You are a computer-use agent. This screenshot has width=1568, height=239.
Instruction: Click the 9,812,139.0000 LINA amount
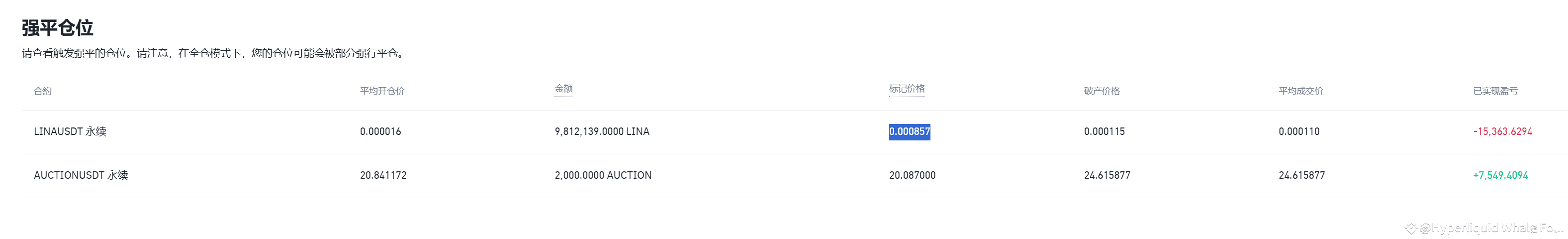tap(602, 131)
